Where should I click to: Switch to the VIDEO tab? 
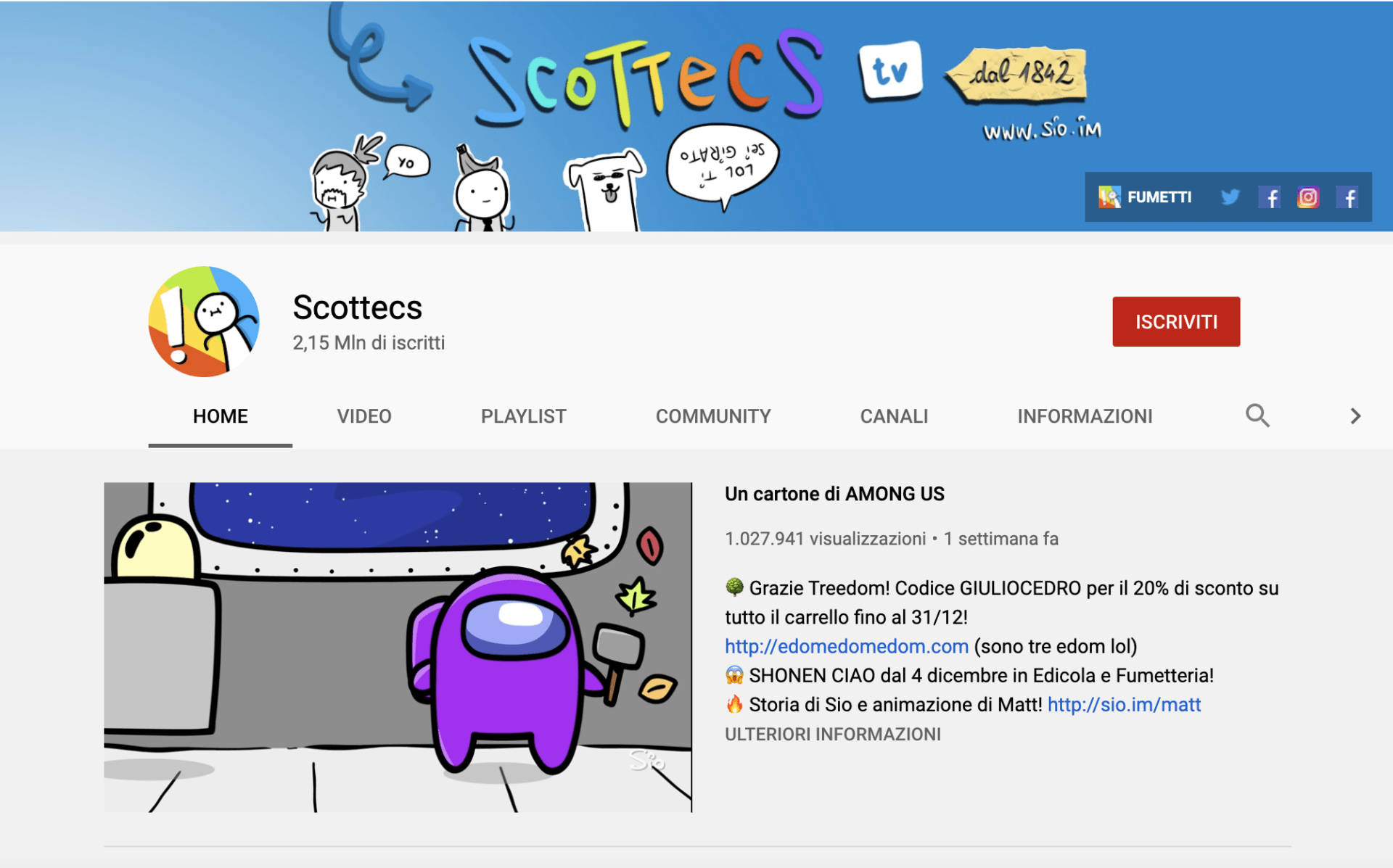[363, 416]
